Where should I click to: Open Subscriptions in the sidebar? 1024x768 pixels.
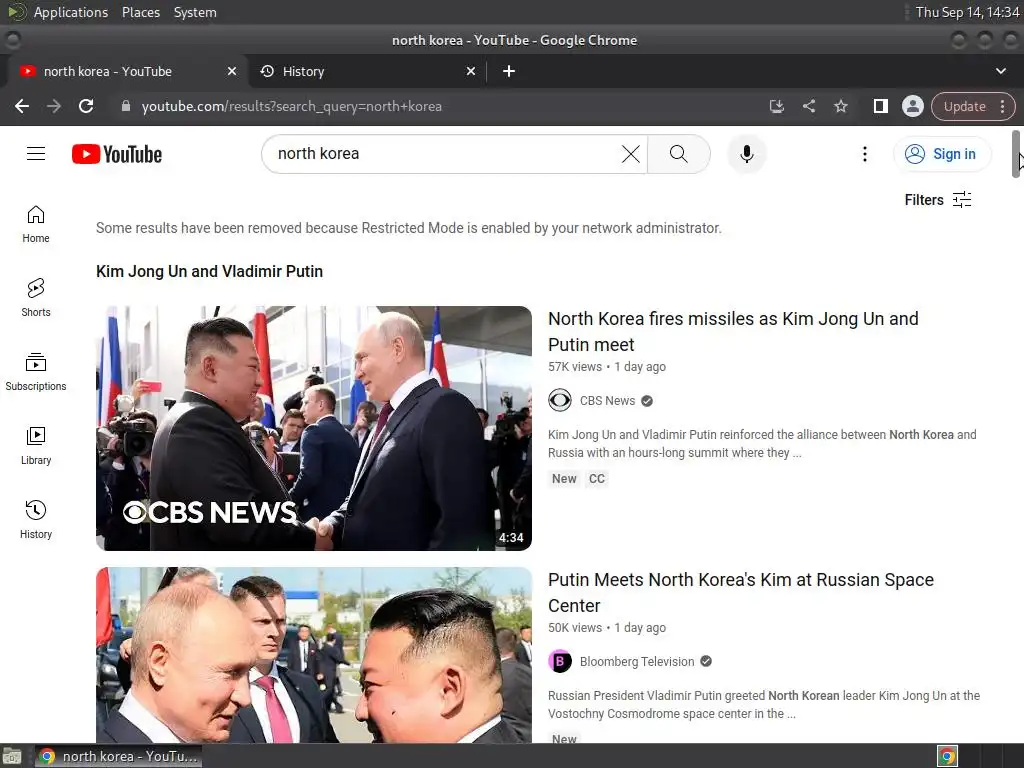36,372
